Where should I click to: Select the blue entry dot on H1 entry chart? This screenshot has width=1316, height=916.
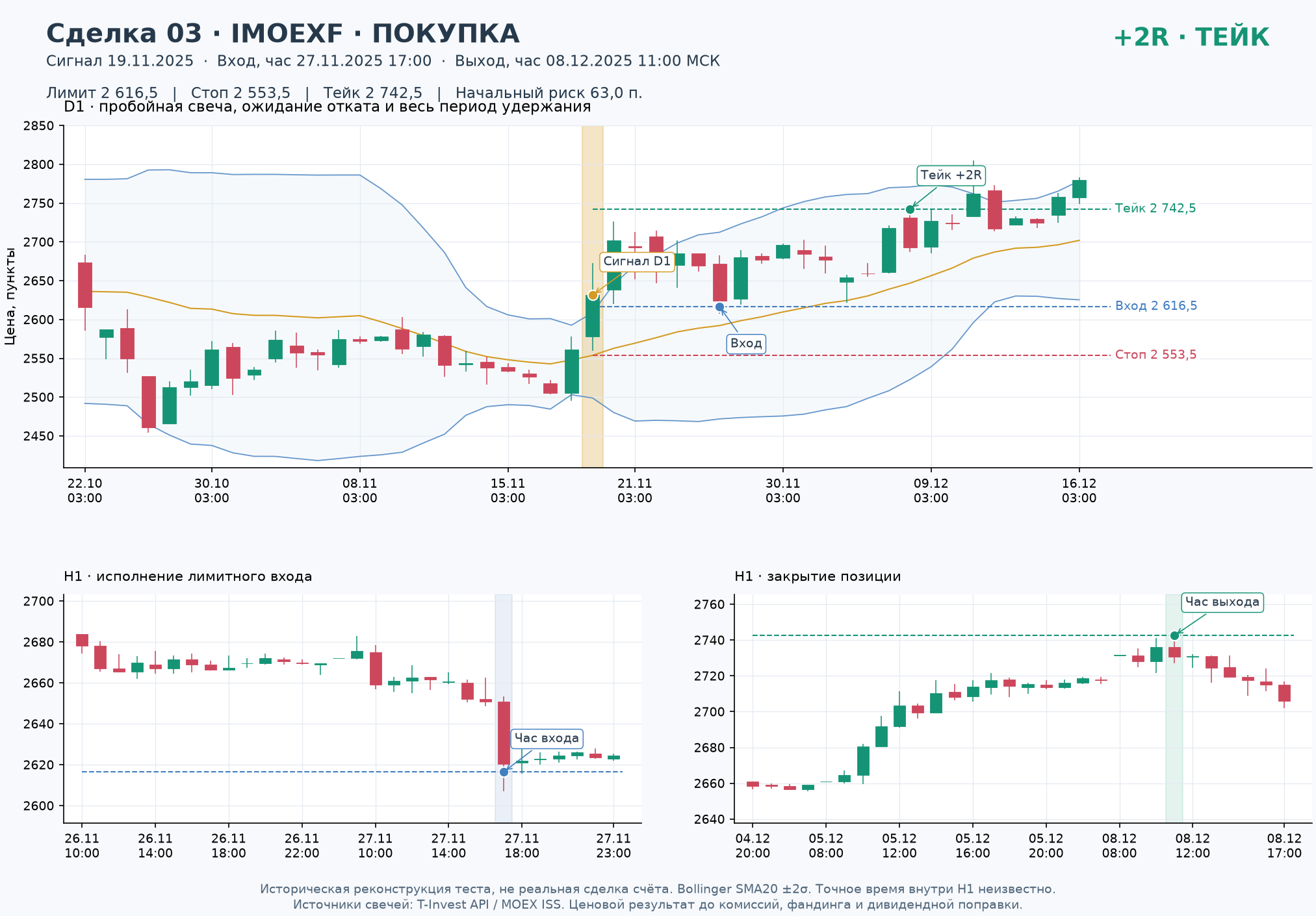click(x=504, y=772)
